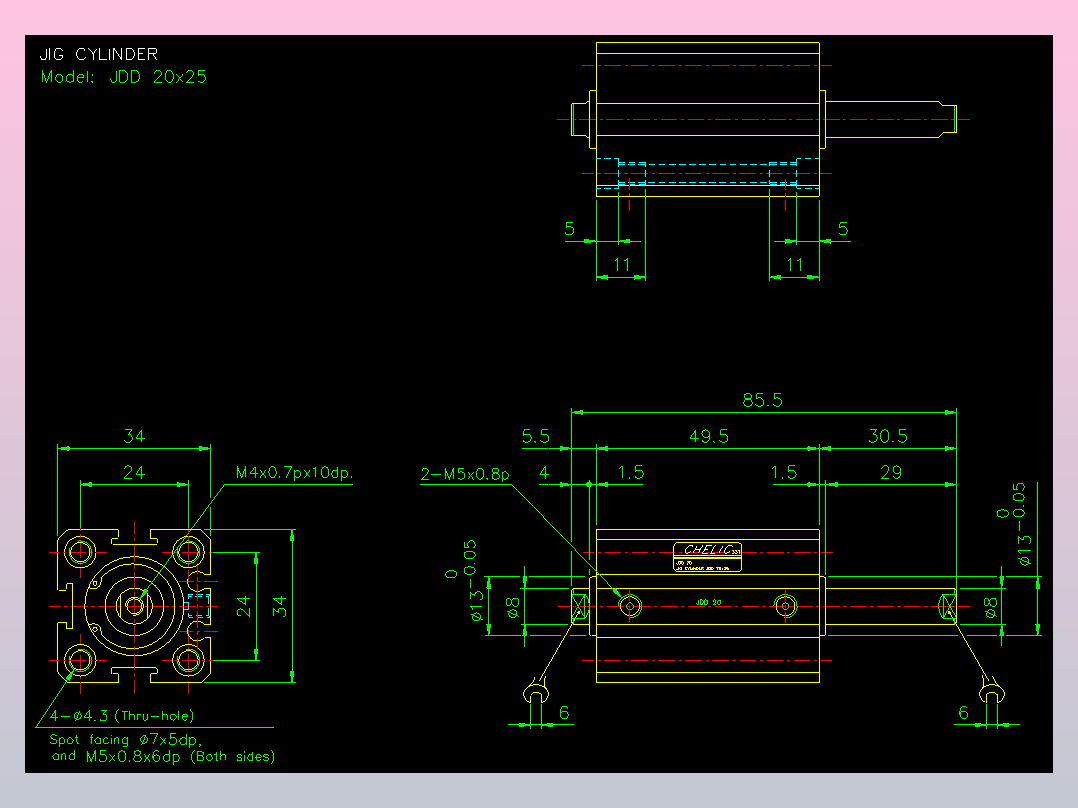Click the center bore of end view

click(x=134, y=606)
